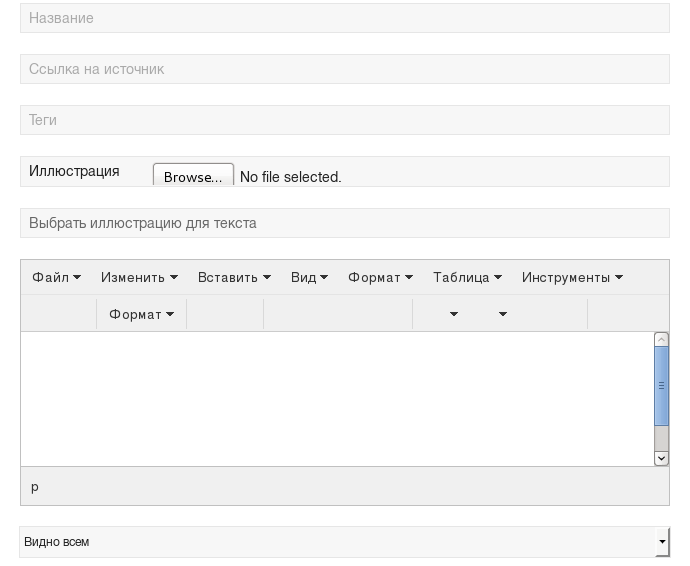Open the Таблица menu
Image resolution: width=690 pixels, height=566 pixels.
click(467, 277)
